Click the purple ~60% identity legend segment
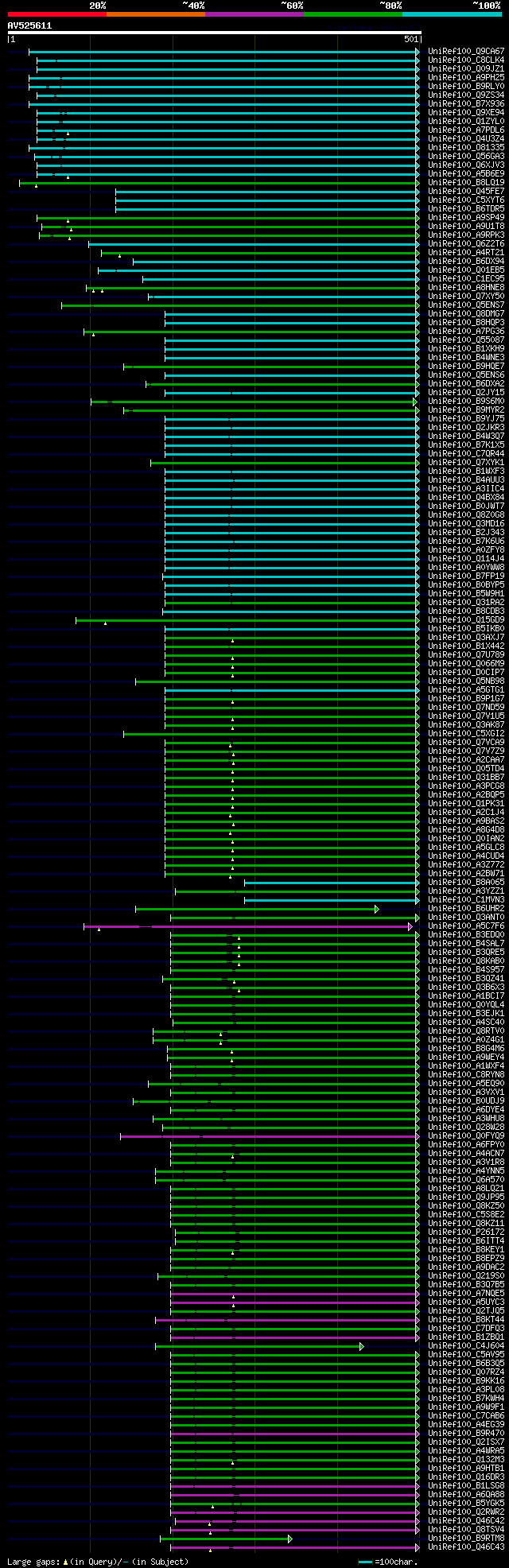 coord(254,14)
